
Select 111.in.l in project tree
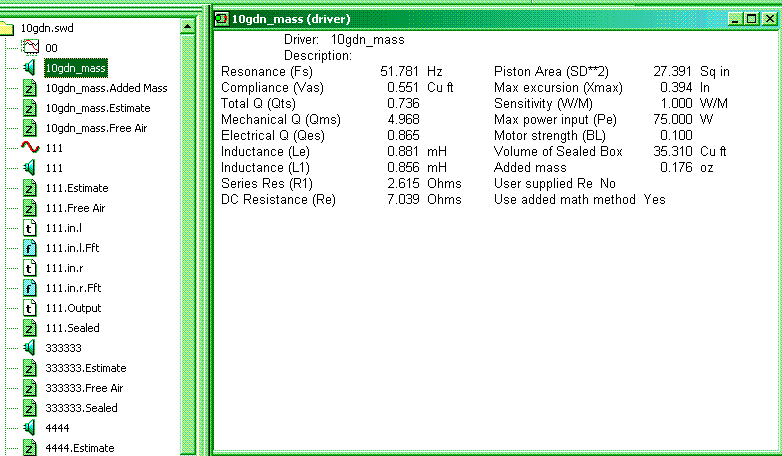tap(63, 228)
